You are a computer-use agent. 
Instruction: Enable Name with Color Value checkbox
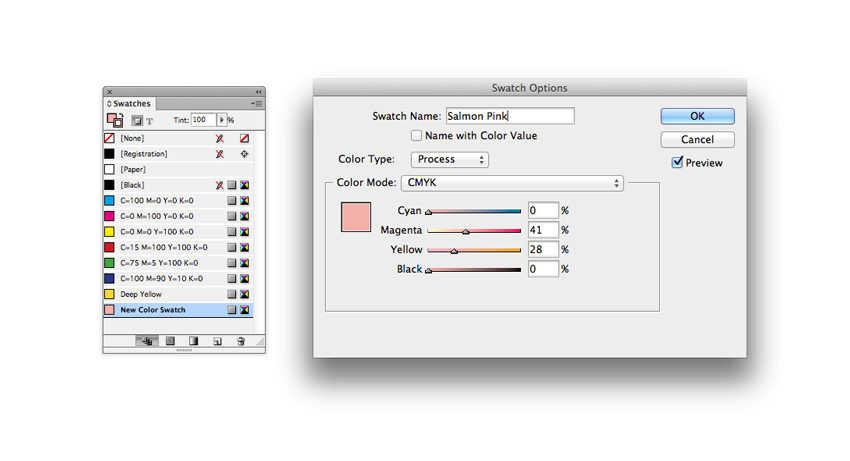(x=416, y=136)
